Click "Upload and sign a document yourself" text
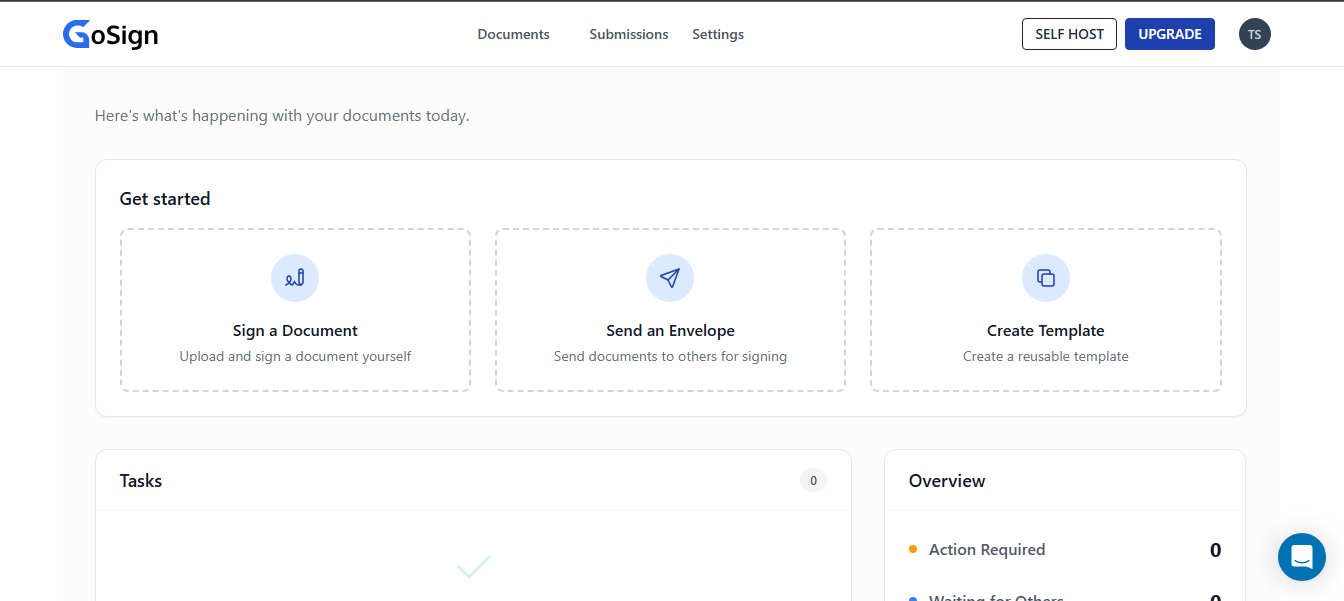The height and width of the screenshot is (601, 1344). 295,356
